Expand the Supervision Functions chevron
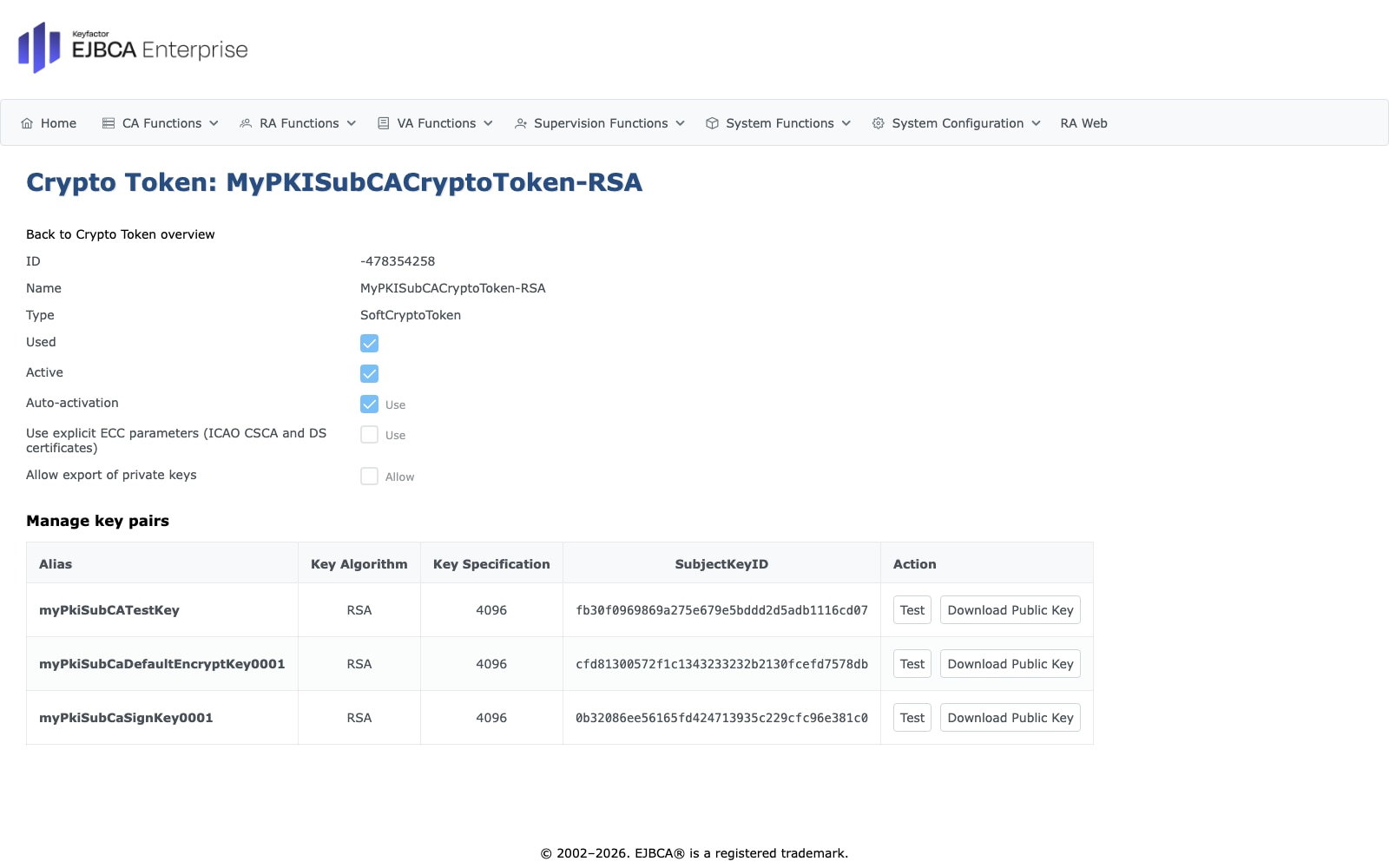The image size is (1389, 868). click(681, 123)
